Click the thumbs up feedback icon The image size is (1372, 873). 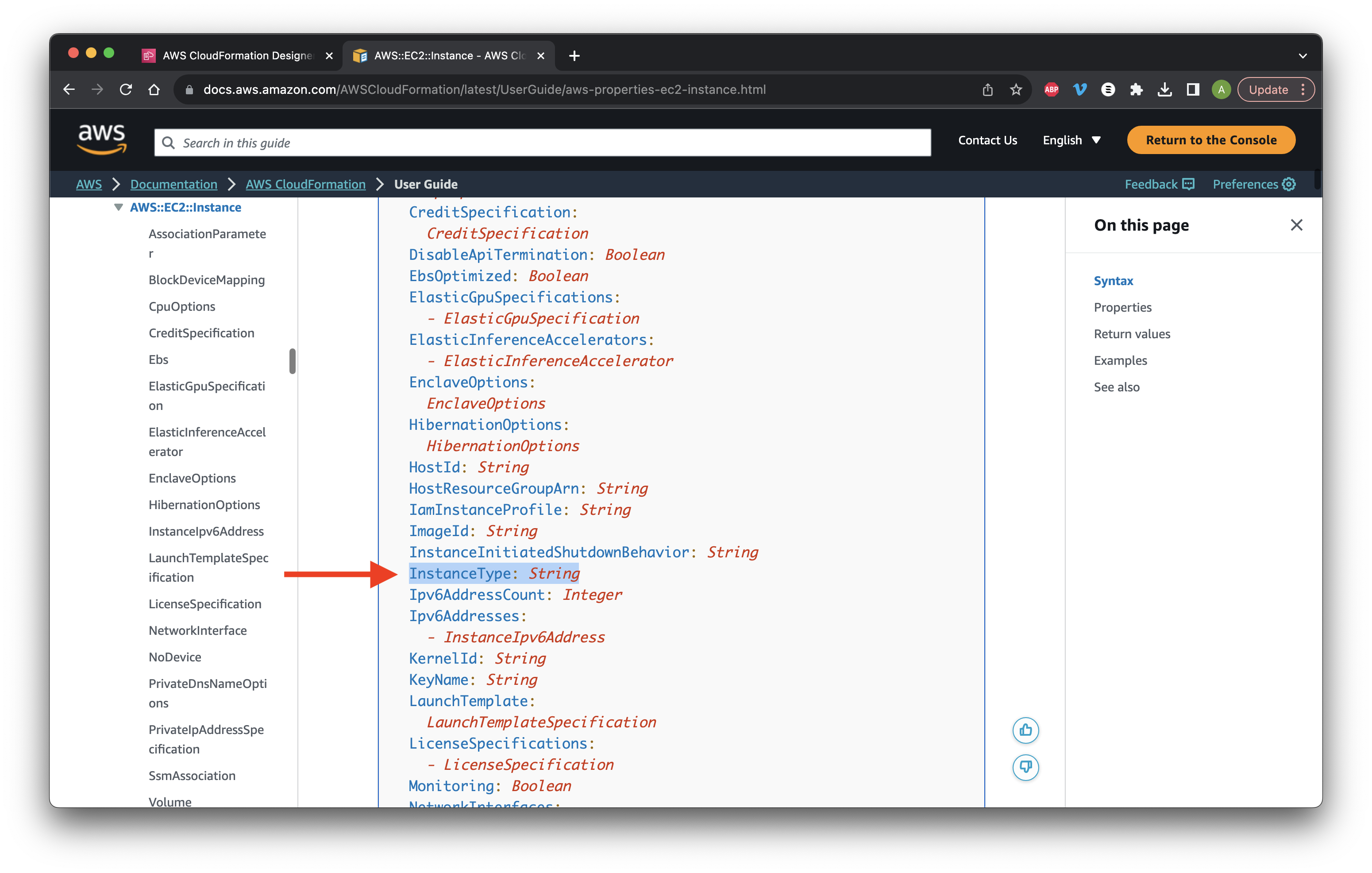(x=1025, y=730)
